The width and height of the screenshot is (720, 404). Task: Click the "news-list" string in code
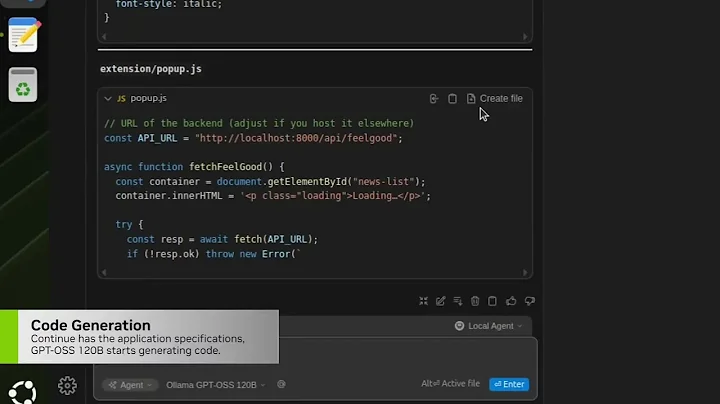pos(383,181)
